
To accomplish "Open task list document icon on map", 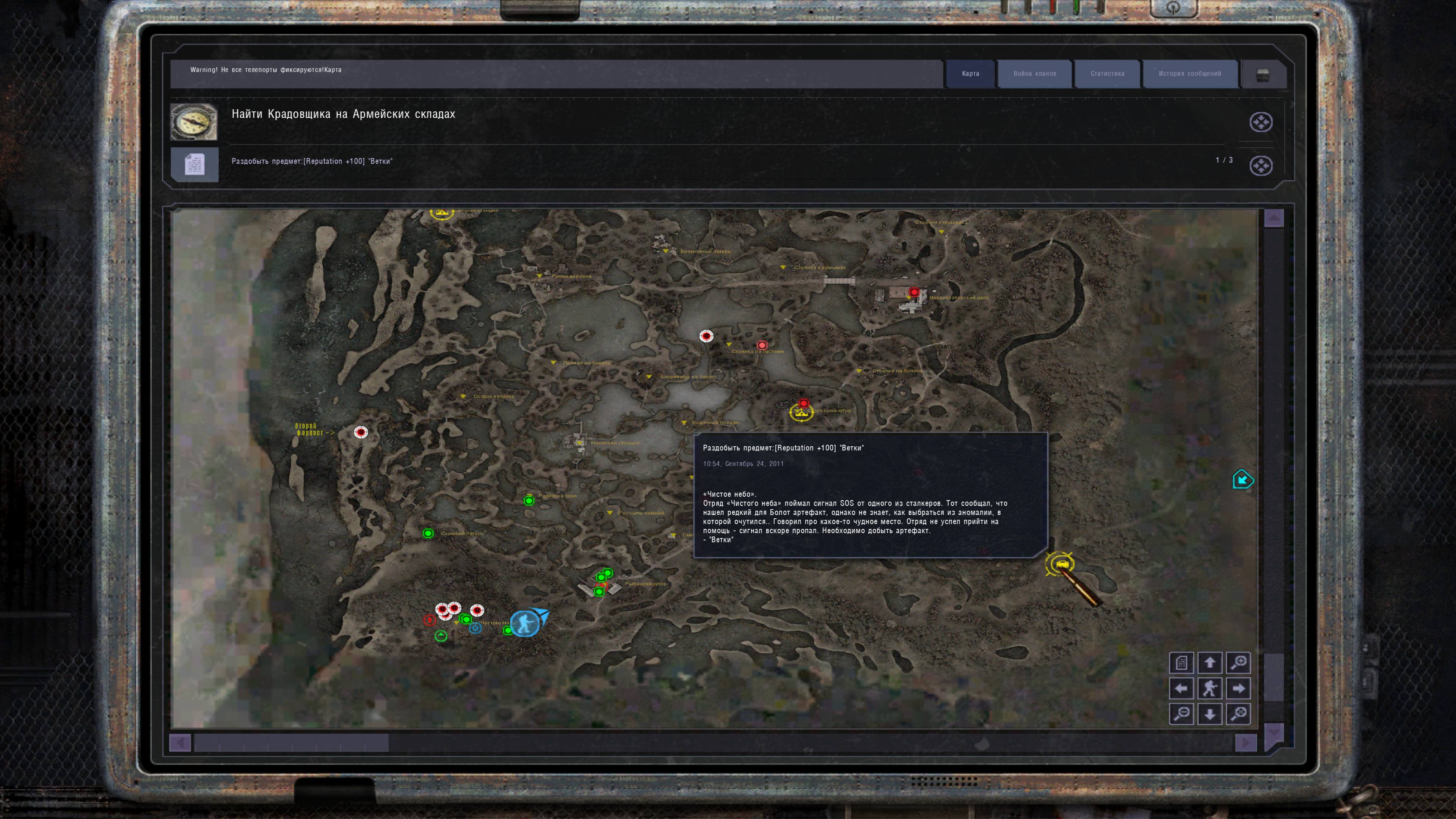I will (x=1181, y=662).
